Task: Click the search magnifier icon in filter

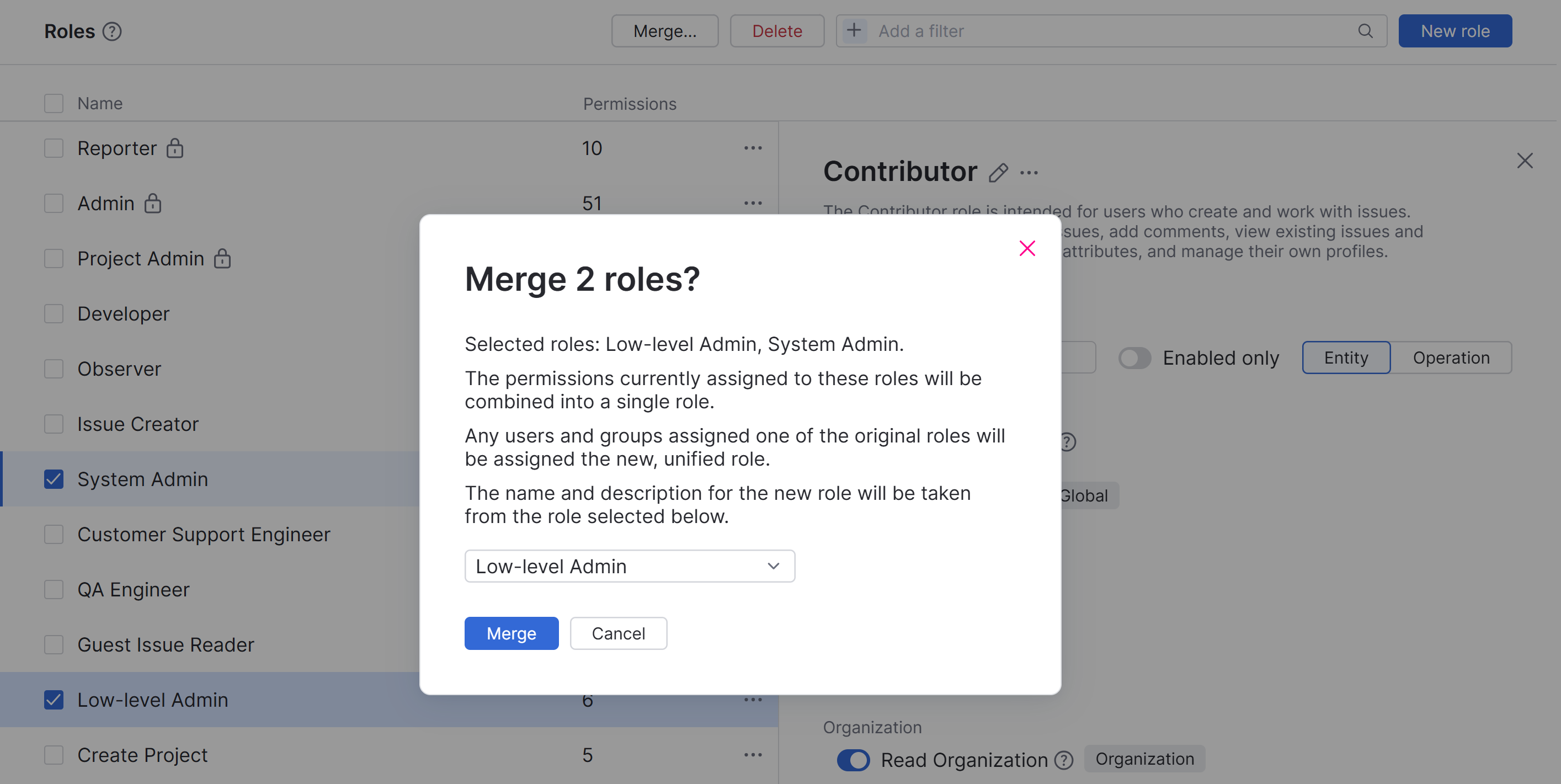Action: click(x=1365, y=31)
